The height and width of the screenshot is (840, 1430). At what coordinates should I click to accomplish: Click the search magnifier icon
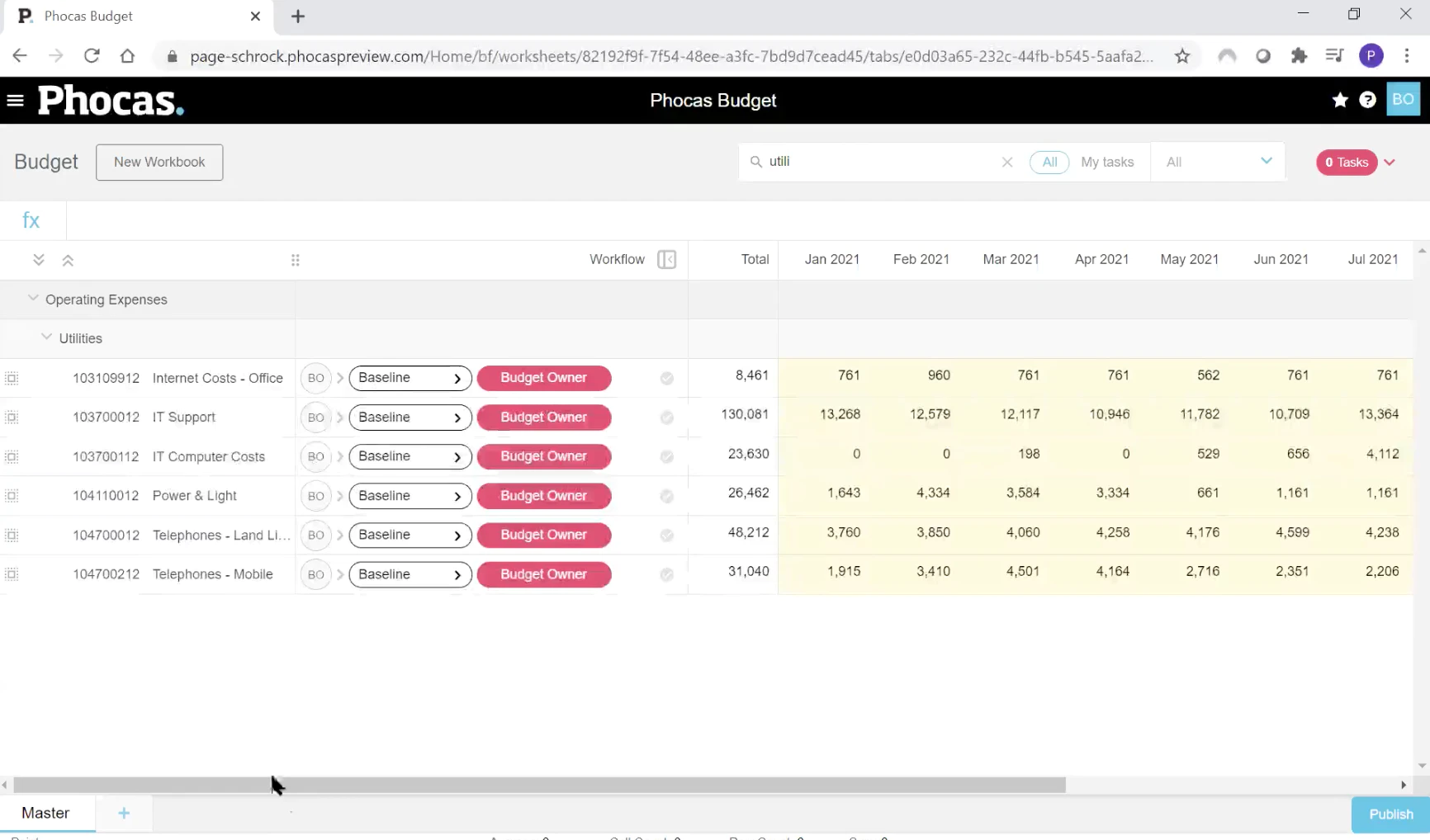point(755,162)
